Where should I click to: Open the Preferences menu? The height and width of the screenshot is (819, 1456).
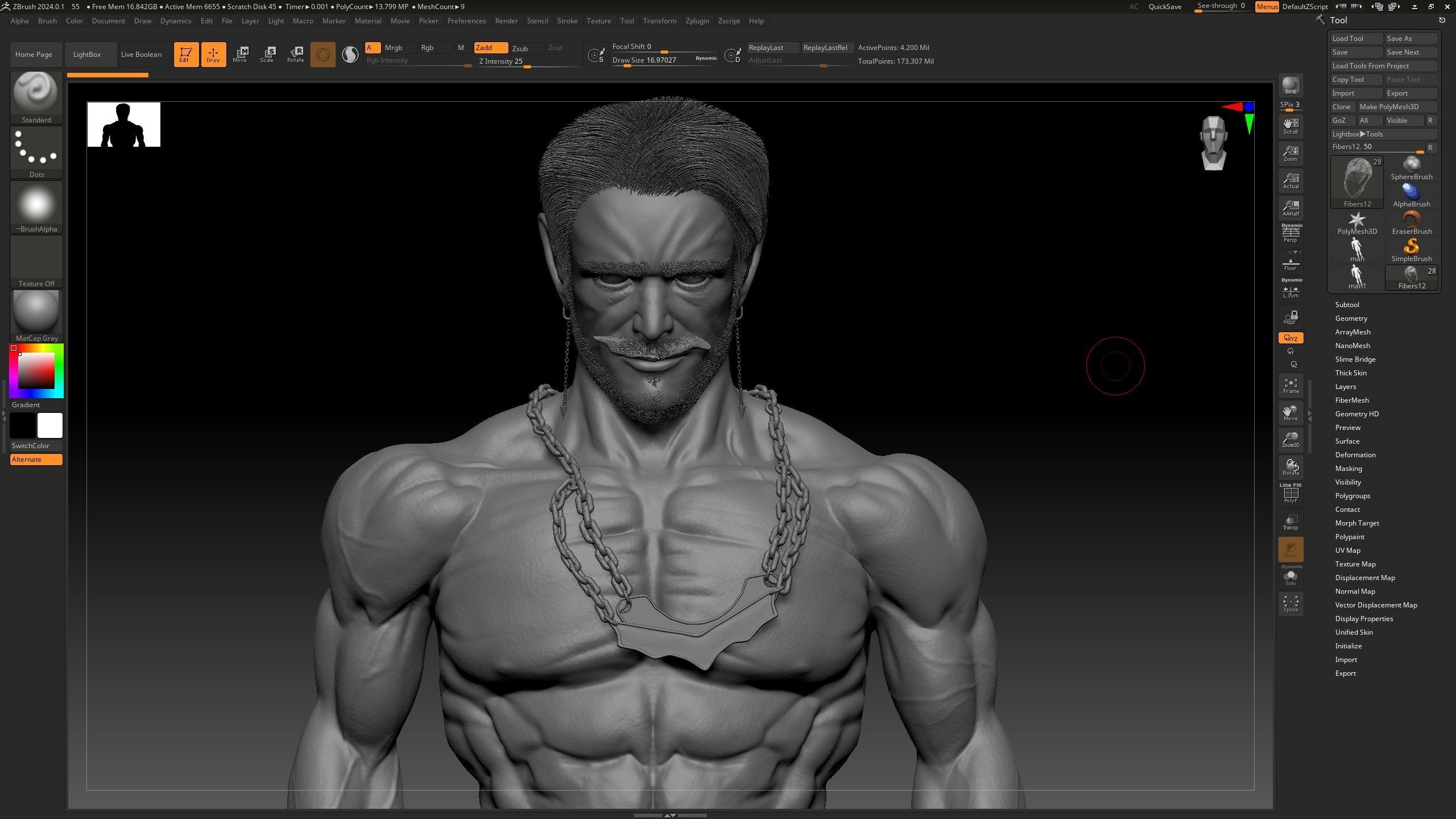pos(466,21)
